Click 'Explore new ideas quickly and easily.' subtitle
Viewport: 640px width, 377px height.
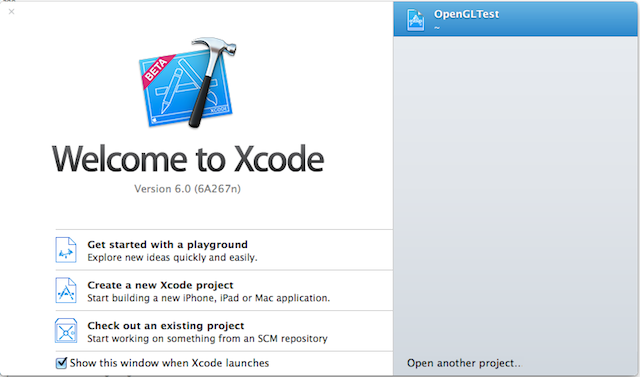coord(172,257)
